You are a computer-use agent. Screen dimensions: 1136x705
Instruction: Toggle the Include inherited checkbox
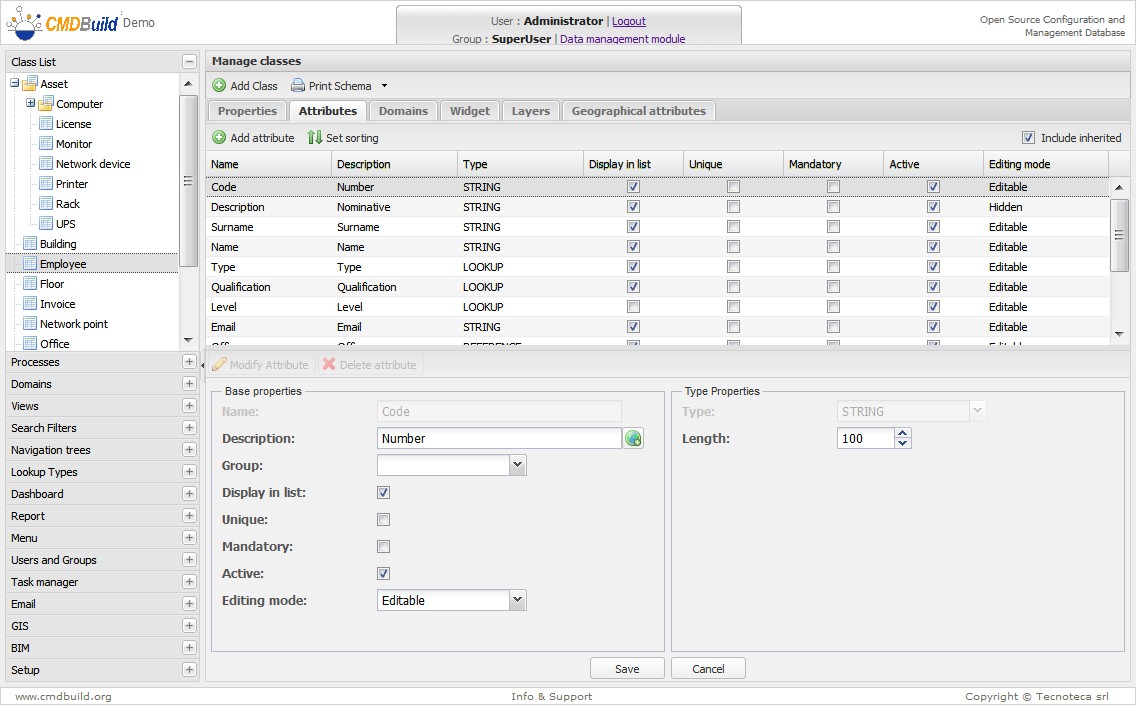1028,138
